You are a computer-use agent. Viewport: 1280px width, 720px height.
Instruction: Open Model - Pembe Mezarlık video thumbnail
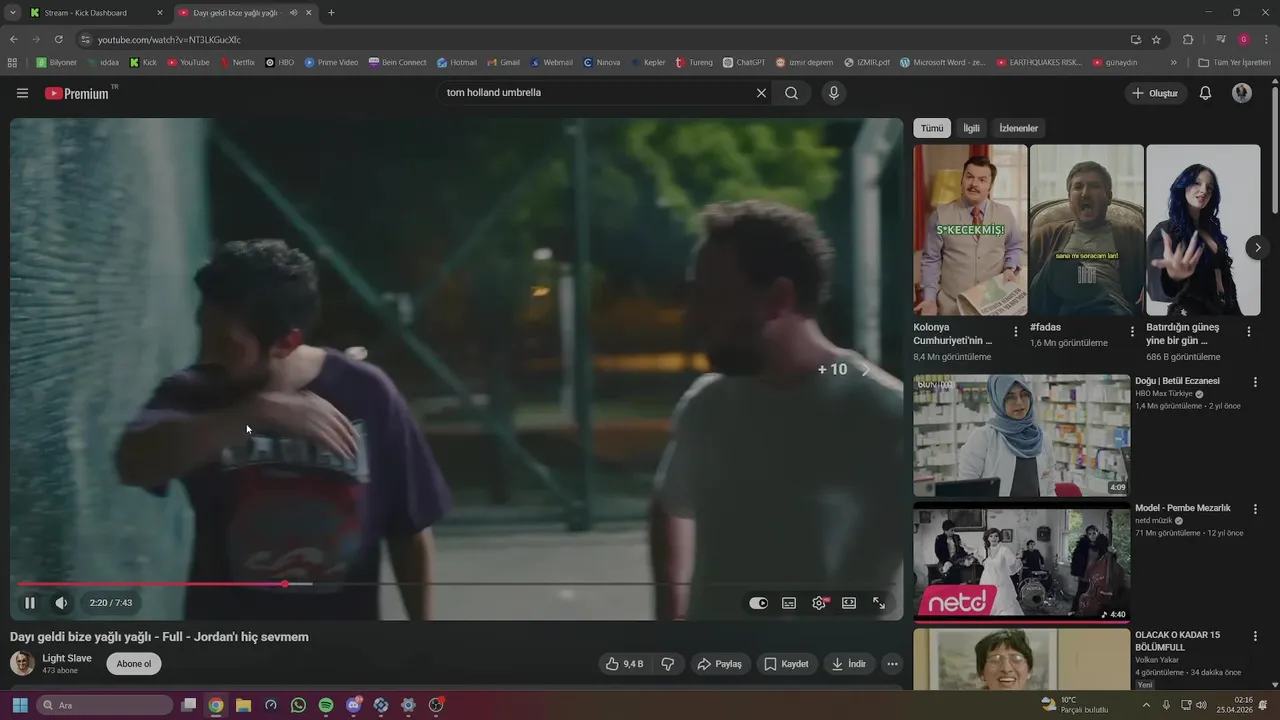click(x=1021, y=562)
